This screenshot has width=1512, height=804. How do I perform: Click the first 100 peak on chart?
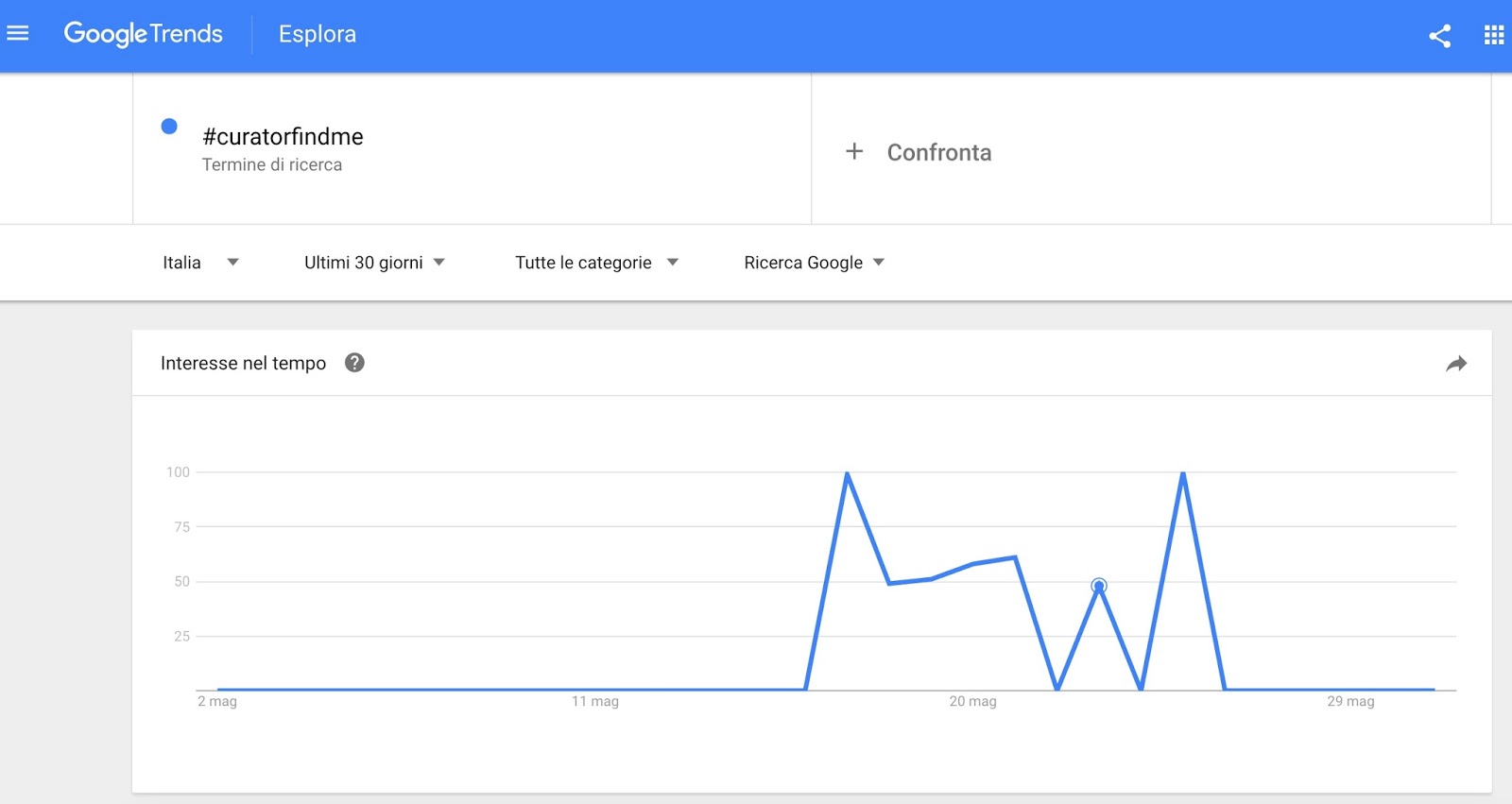(848, 473)
